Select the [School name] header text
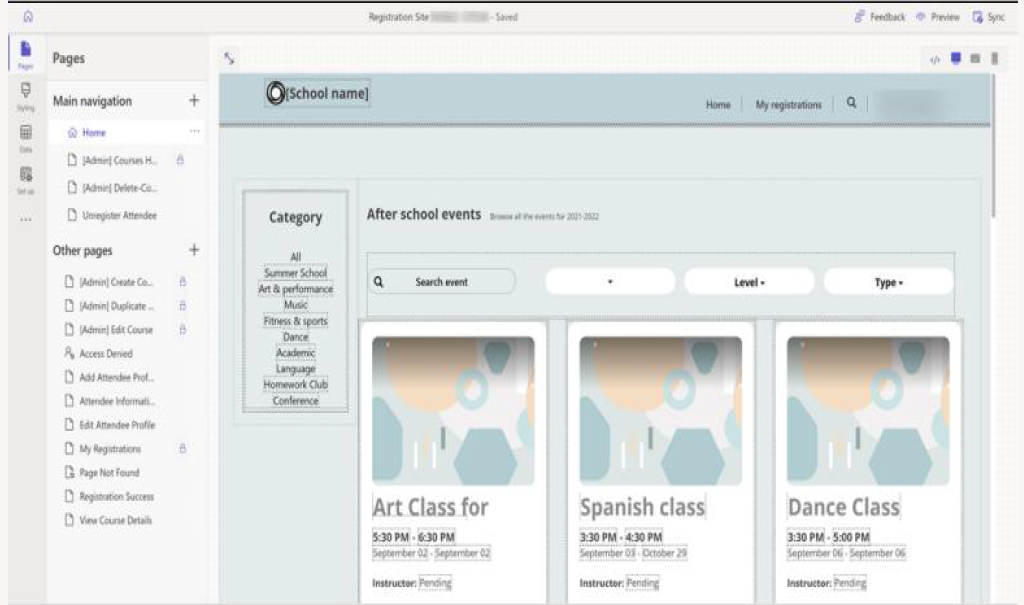 click(x=327, y=93)
